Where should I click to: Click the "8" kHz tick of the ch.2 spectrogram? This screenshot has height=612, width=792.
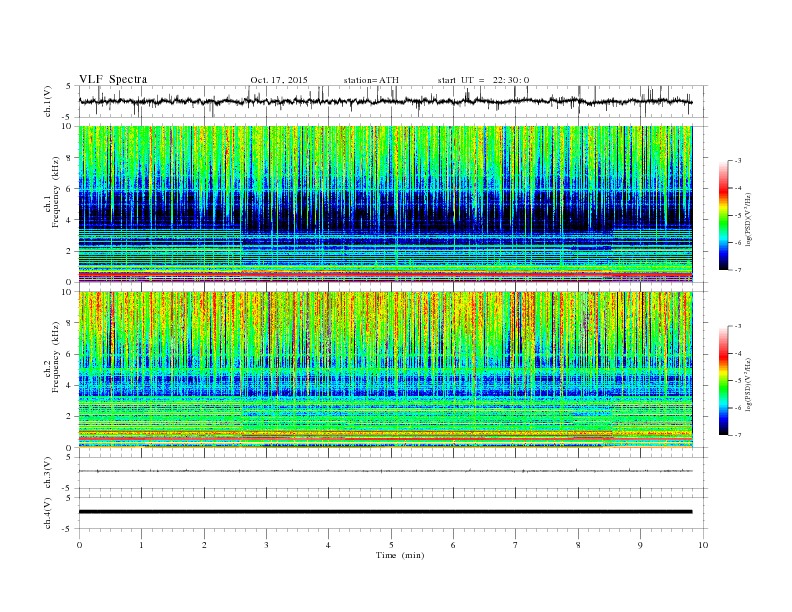[70, 323]
